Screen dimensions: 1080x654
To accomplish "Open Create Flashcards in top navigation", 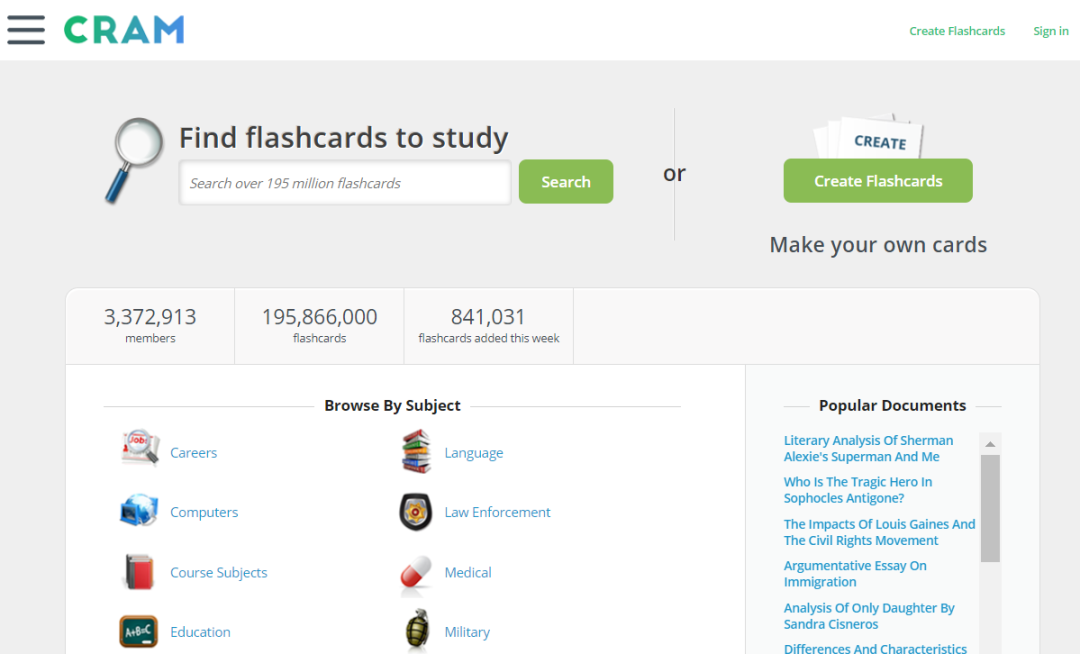I will (957, 31).
